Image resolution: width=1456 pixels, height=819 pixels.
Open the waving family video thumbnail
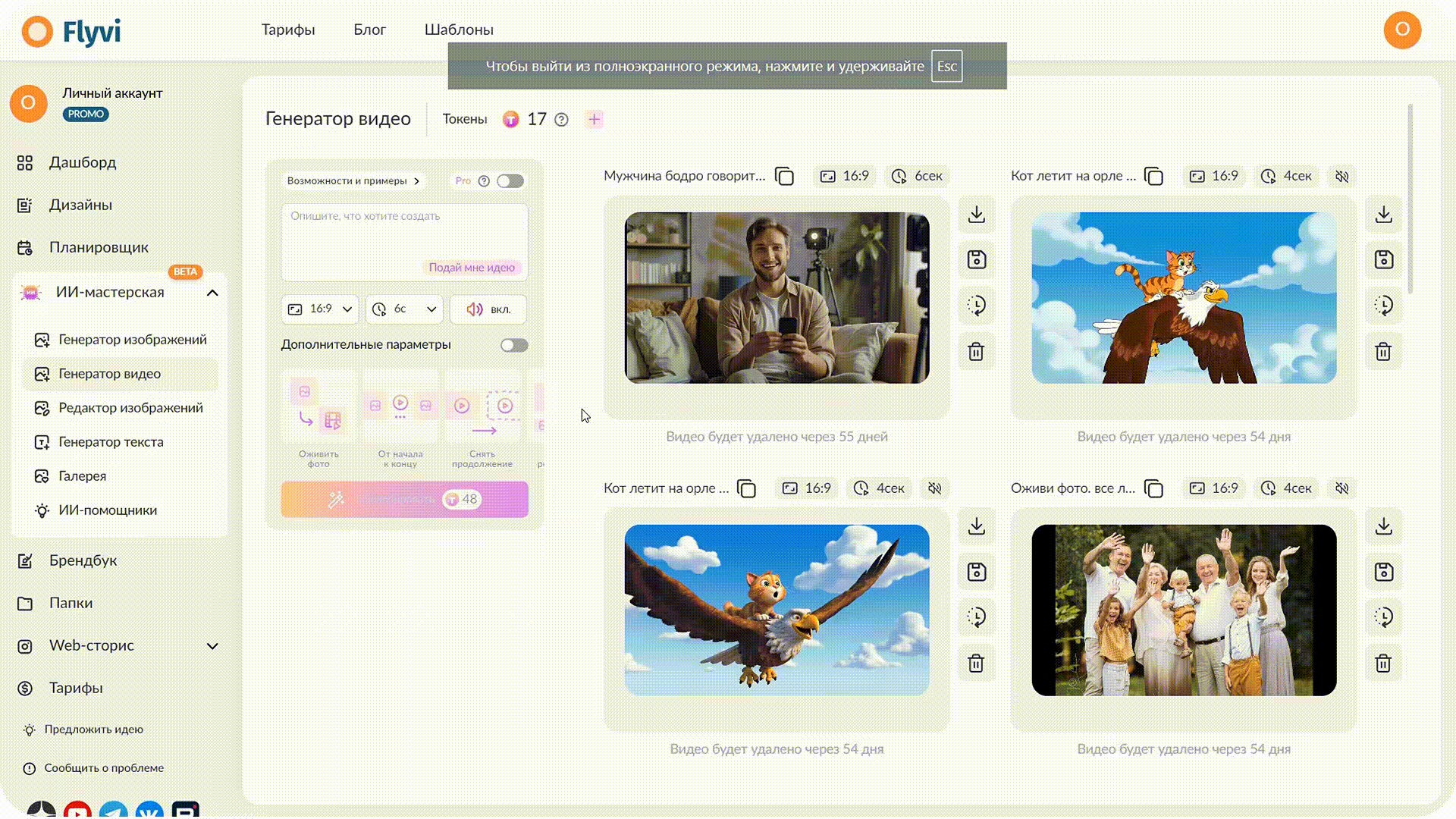tap(1184, 610)
